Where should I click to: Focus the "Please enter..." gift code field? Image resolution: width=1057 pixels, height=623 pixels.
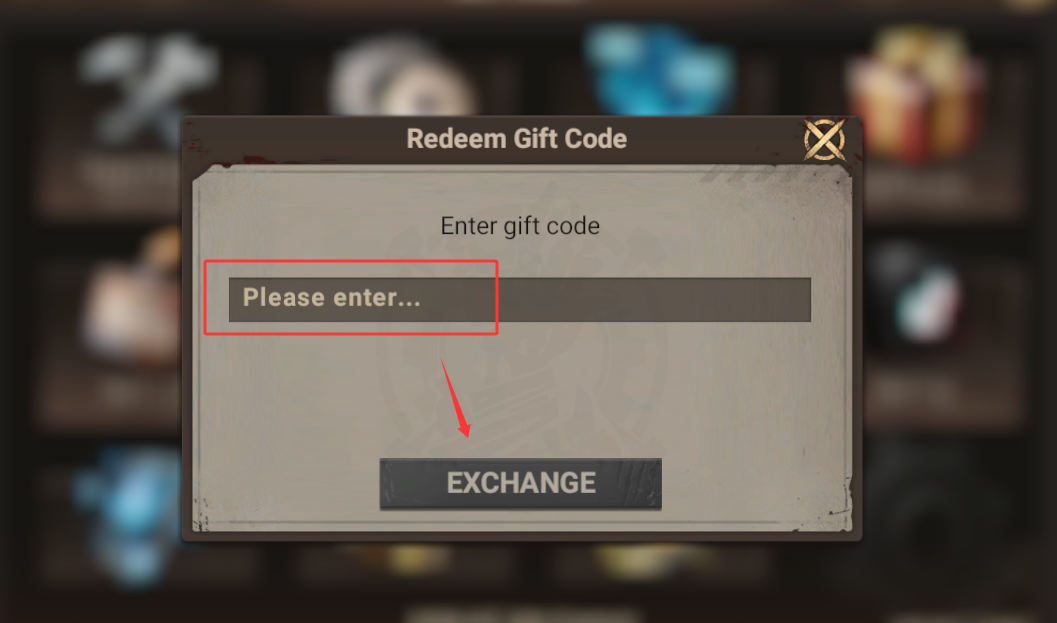click(520, 299)
